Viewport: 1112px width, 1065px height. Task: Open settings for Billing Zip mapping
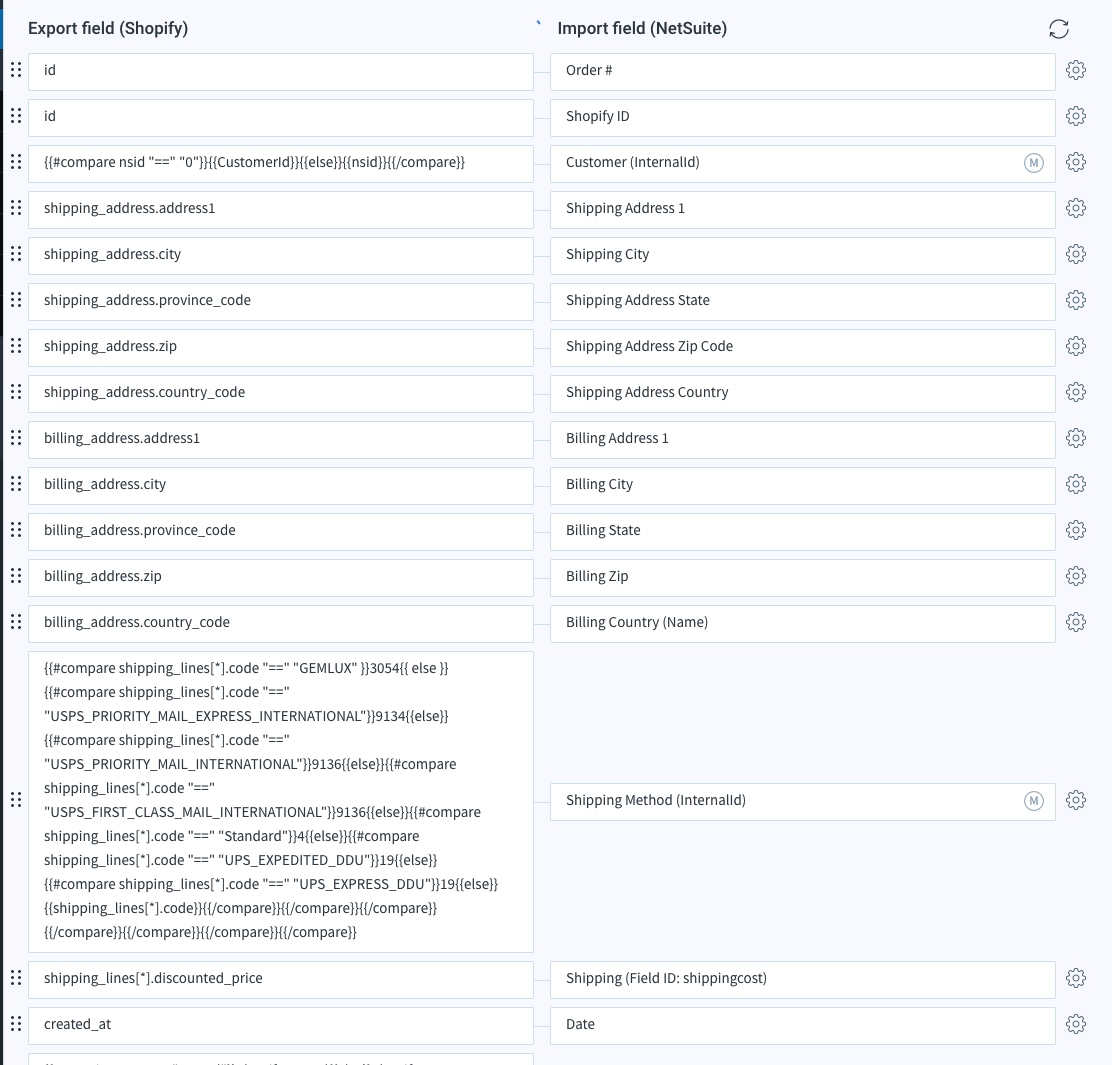tap(1076, 576)
